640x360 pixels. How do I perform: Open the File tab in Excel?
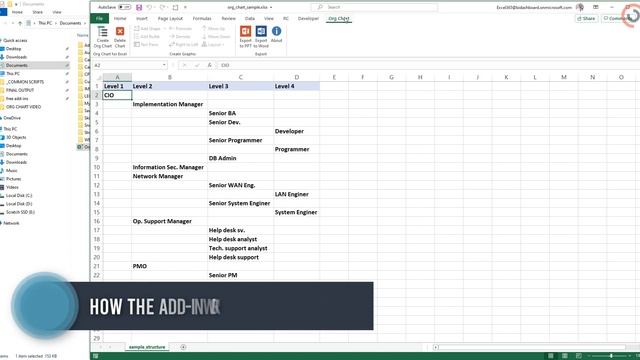99,18
